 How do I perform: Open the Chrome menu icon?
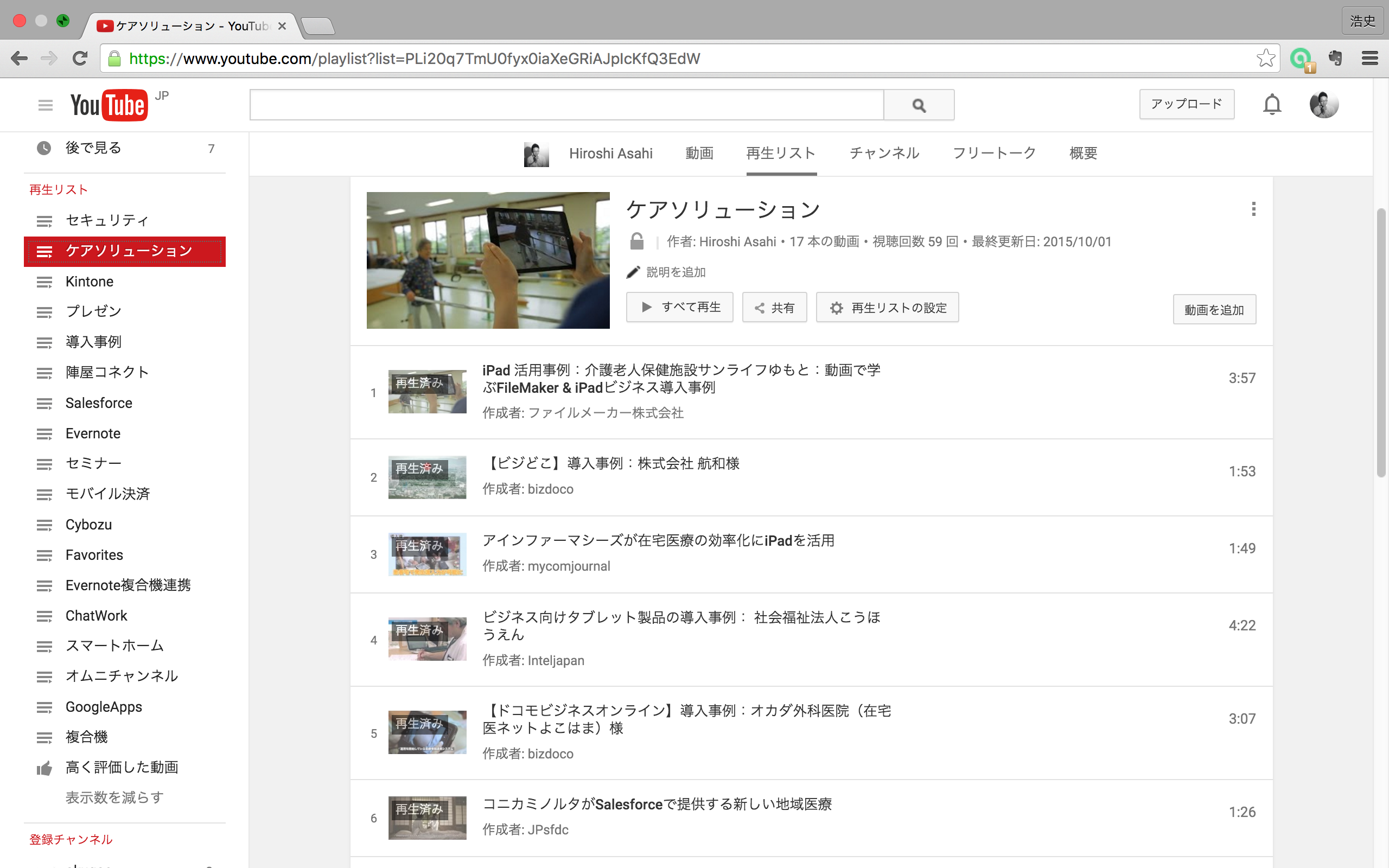pyautogui.click(x=1369, y=59)
